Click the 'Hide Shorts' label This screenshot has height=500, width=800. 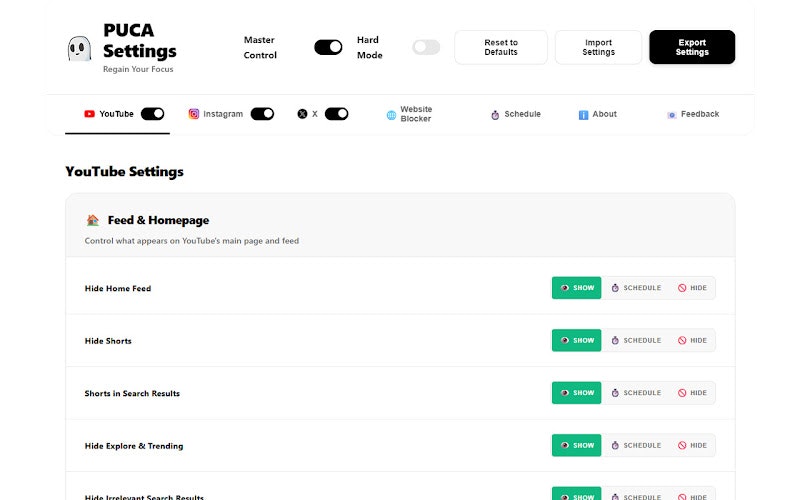coord(108,341)
